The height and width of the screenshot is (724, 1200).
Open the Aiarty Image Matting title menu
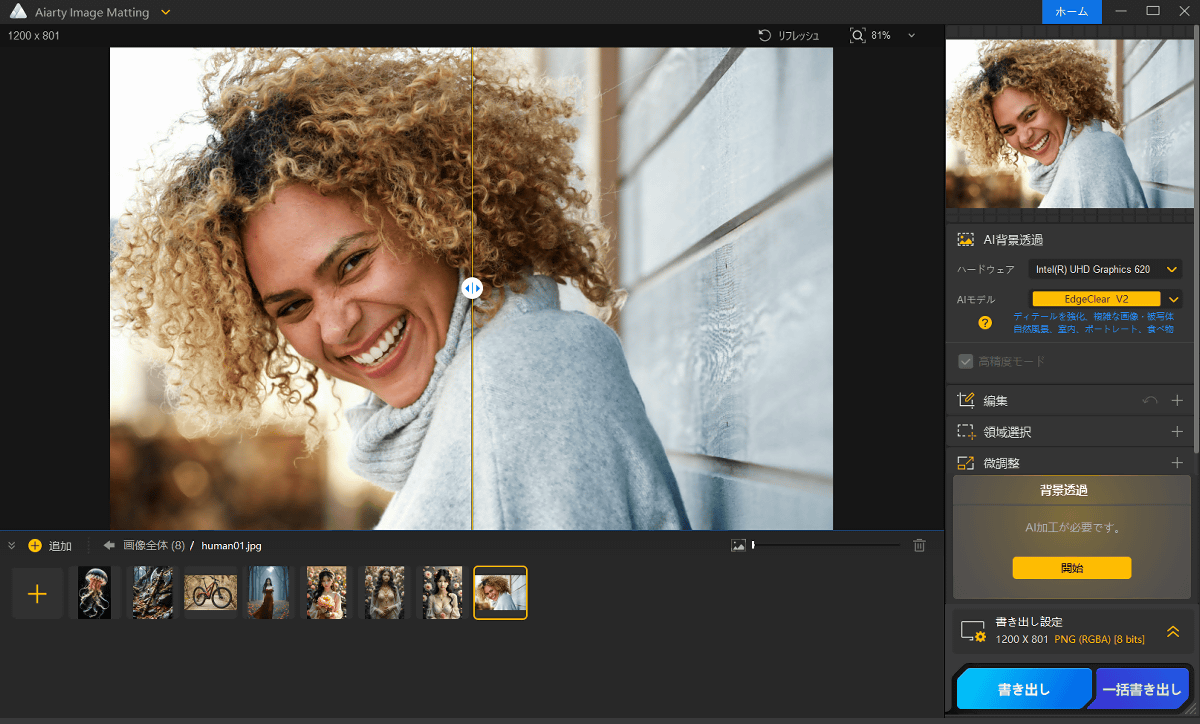(165, 12)
